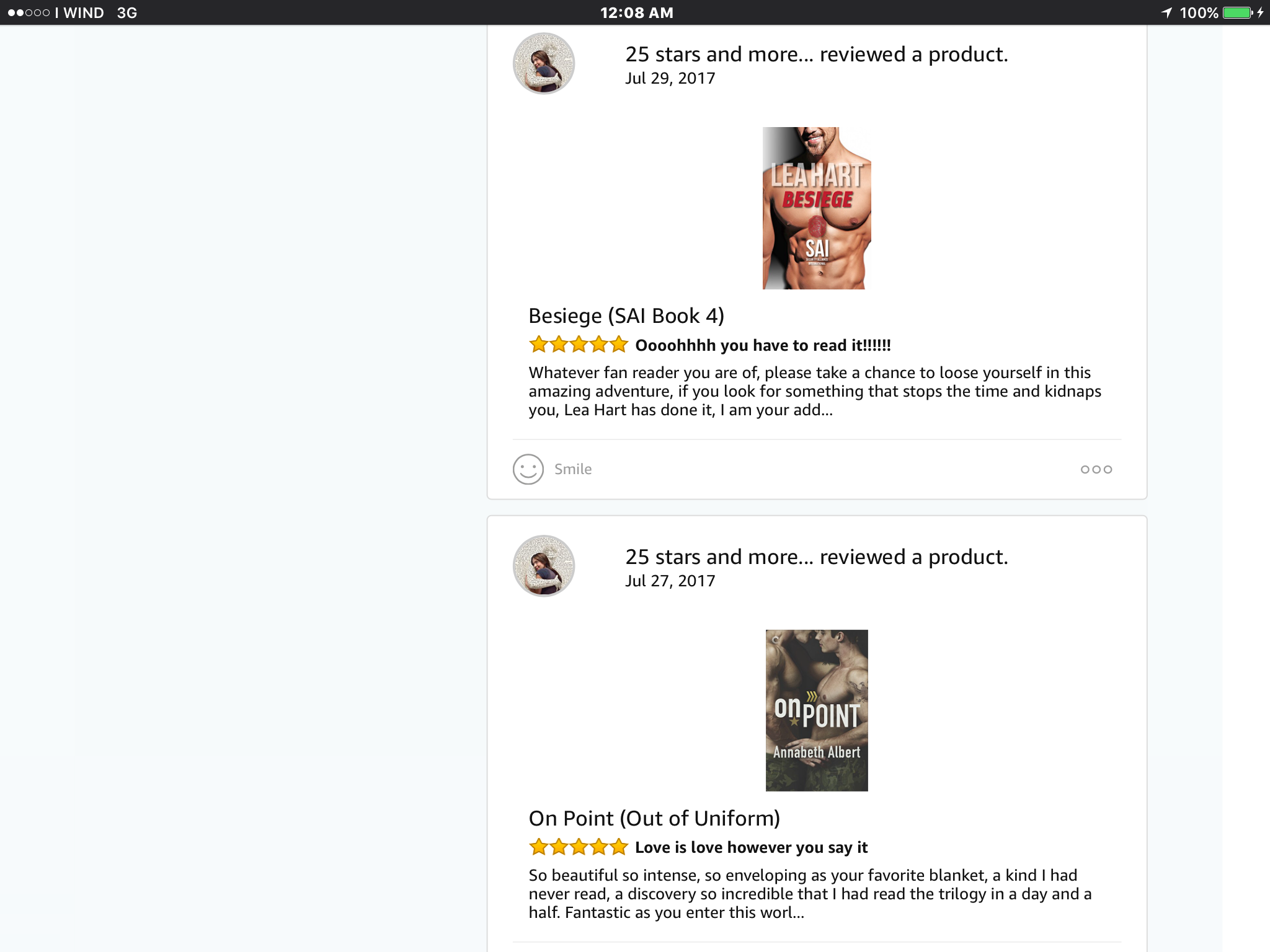Open the On Point book cover image
1270x952 pixels.
(x=817, y=710)
